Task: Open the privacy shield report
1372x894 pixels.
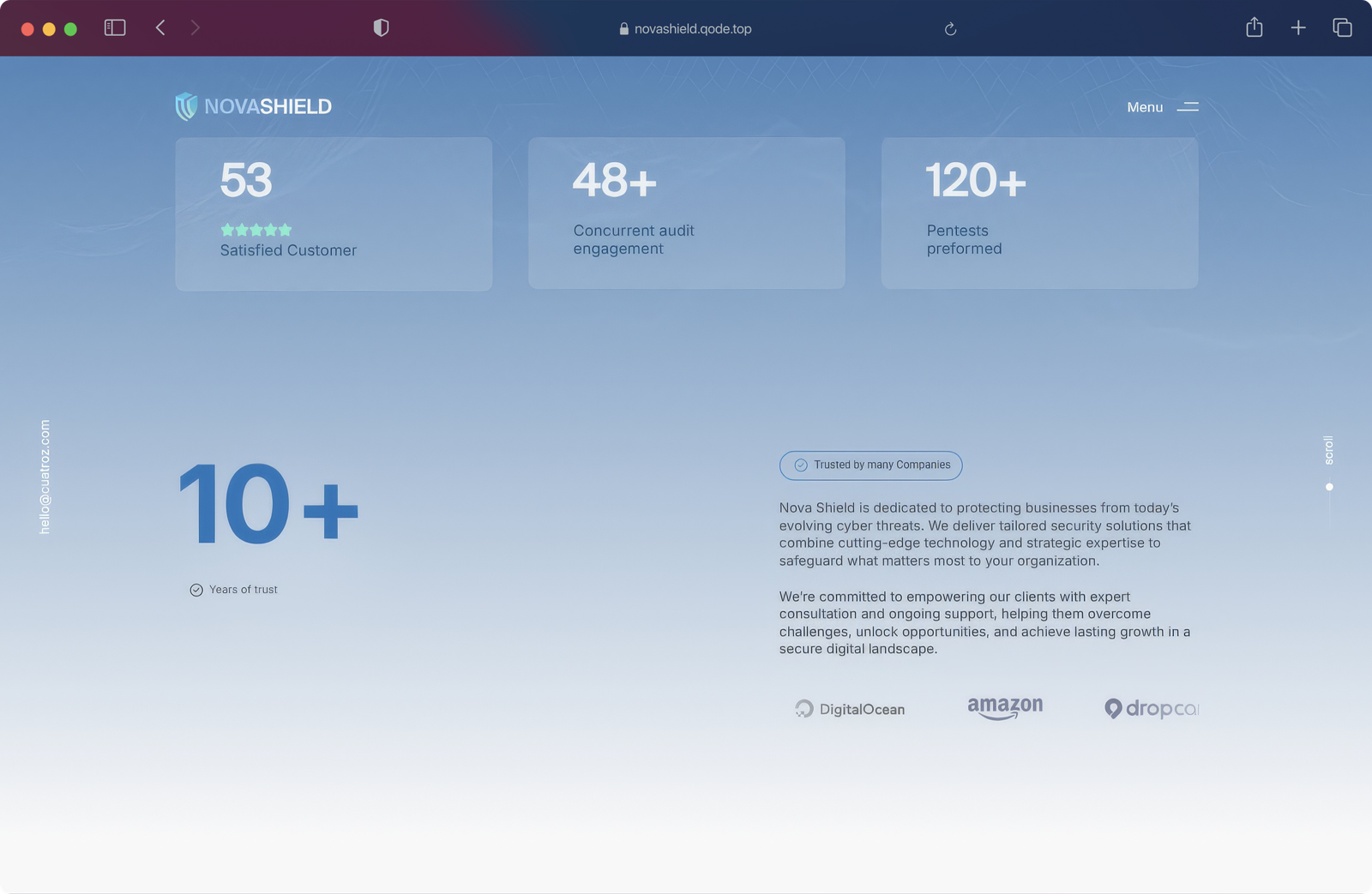Action: point(382,28)
